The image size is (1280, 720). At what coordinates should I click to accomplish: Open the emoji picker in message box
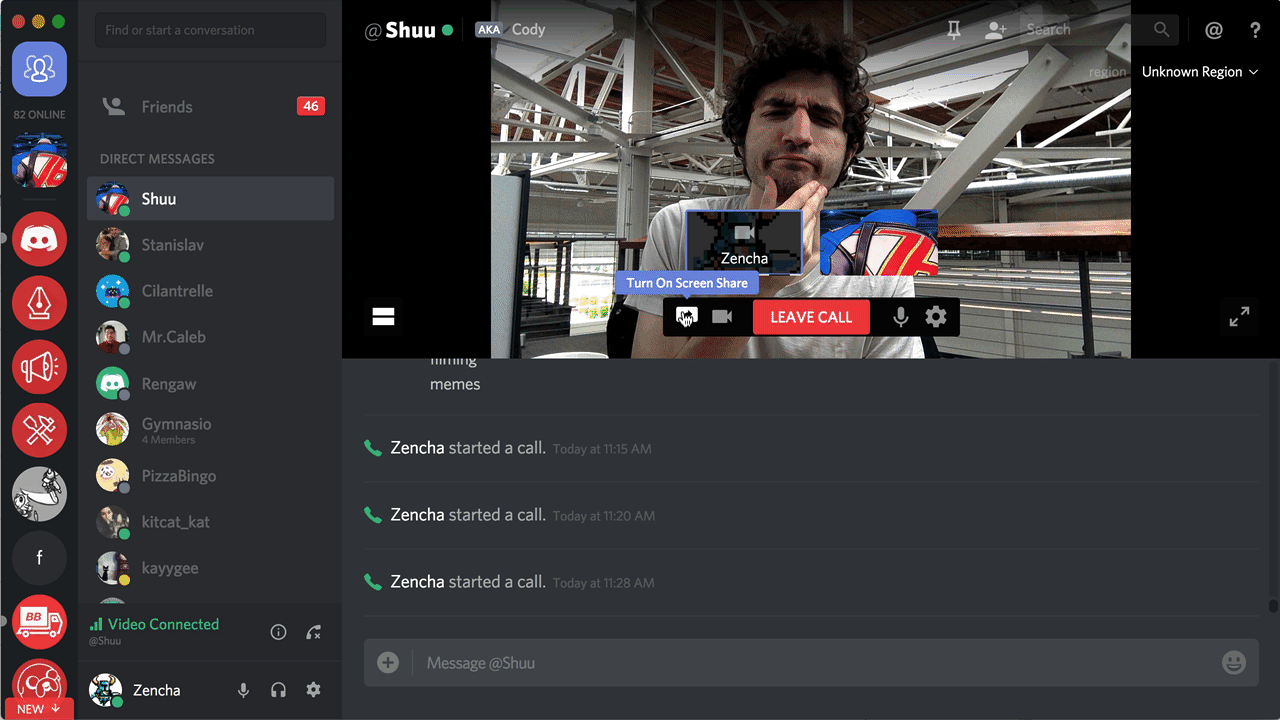[1234, 663]
